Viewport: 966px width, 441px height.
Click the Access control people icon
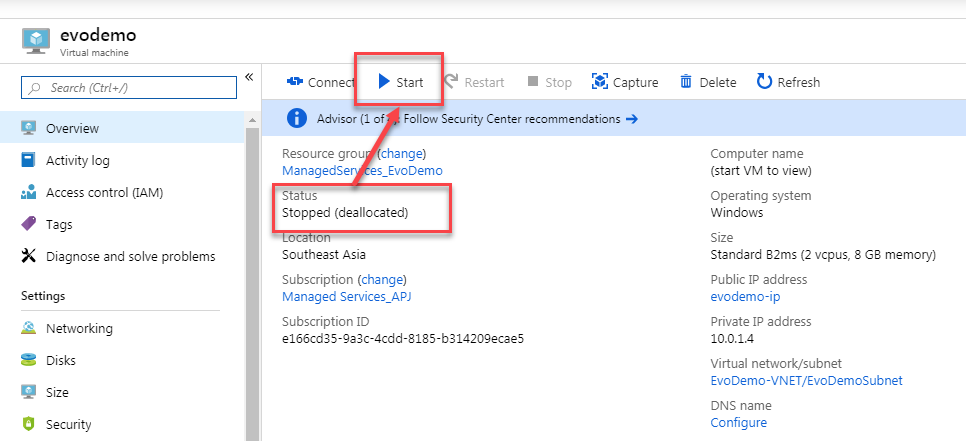tap(28, 193)
